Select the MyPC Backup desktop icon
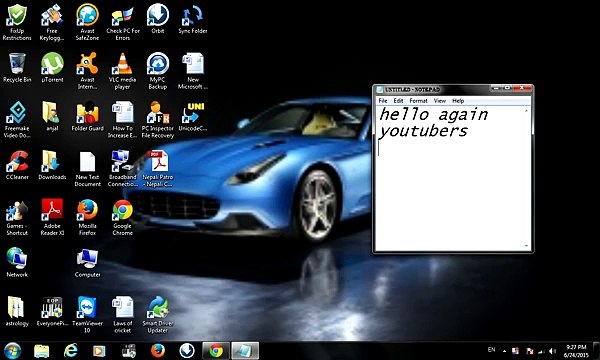Image resolution: width=600 pixels, height=360 pixels. coord(158,71)
